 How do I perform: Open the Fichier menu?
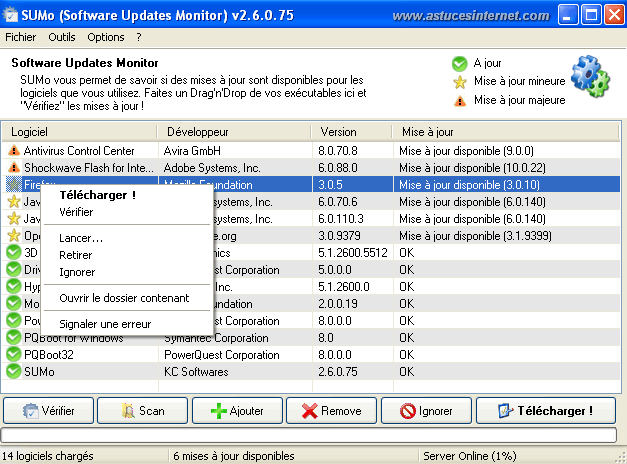20,37
